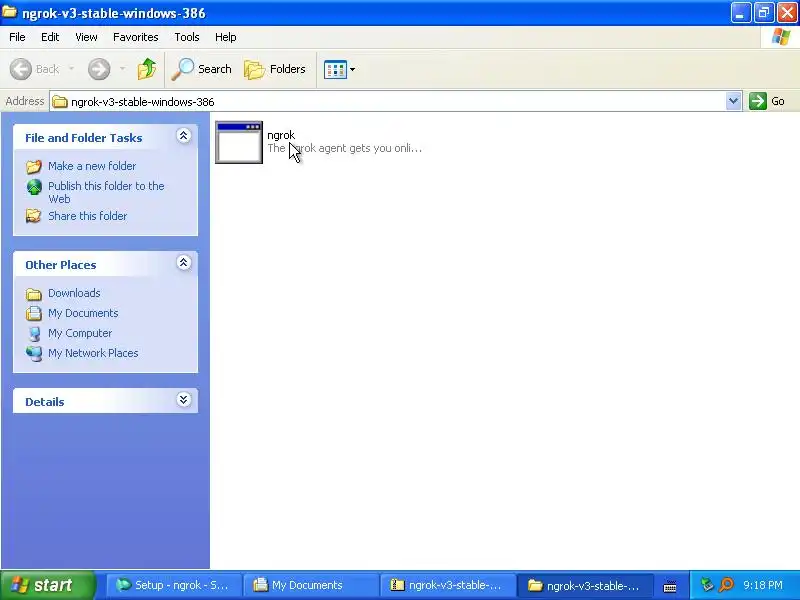Click the title bar folder icon
The image size is (800, 600).
9,12
